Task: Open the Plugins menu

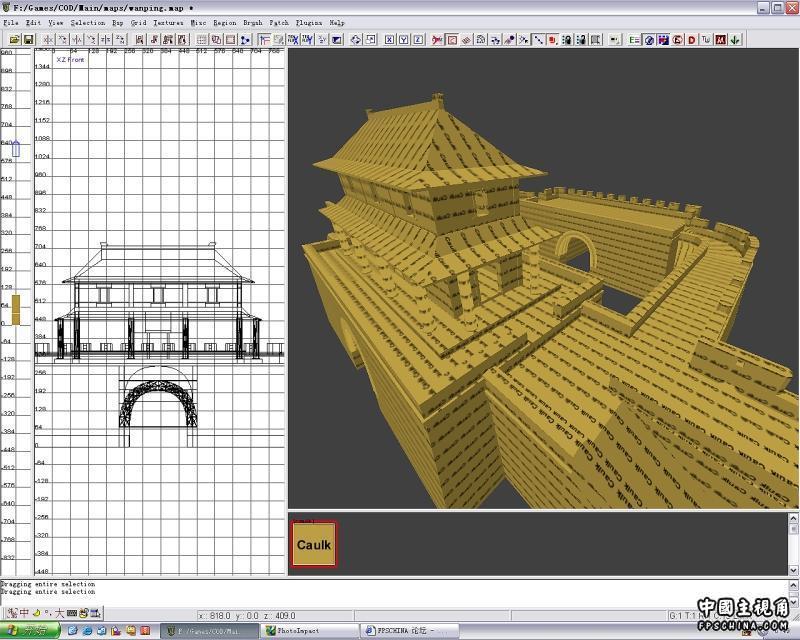Action: tap(309, 21)
